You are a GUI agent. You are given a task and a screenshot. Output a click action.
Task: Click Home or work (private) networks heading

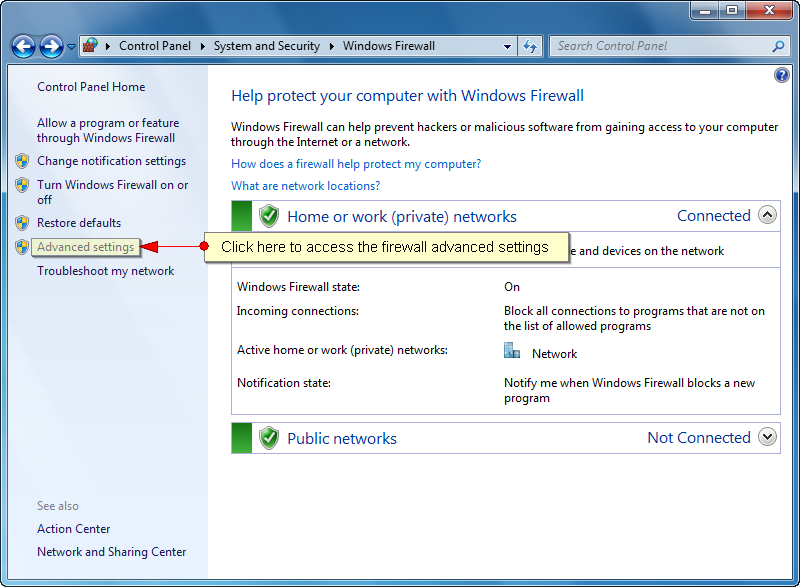click(x=402, y=217)
